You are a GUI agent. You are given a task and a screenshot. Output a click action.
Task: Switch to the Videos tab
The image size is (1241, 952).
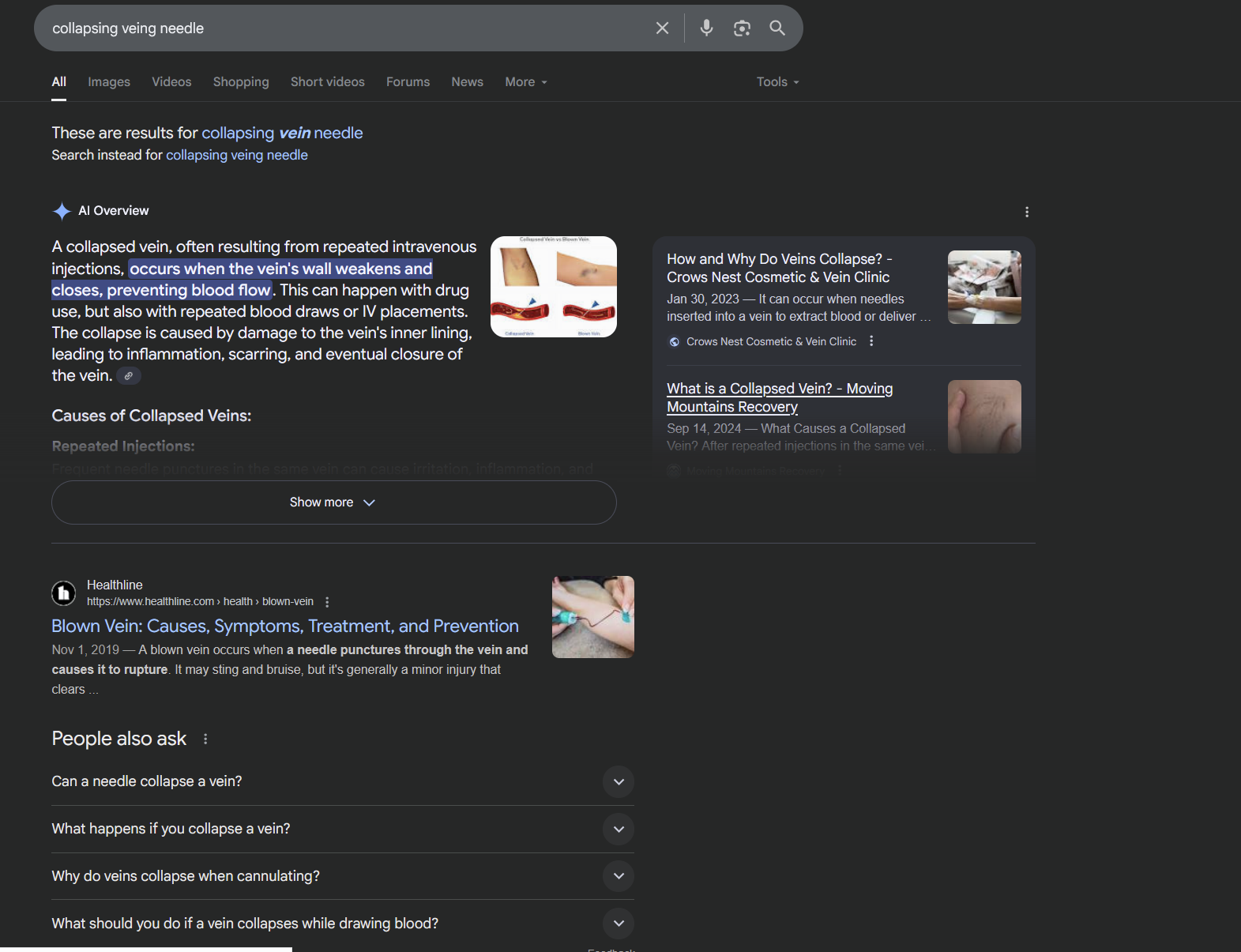(171, 82)
